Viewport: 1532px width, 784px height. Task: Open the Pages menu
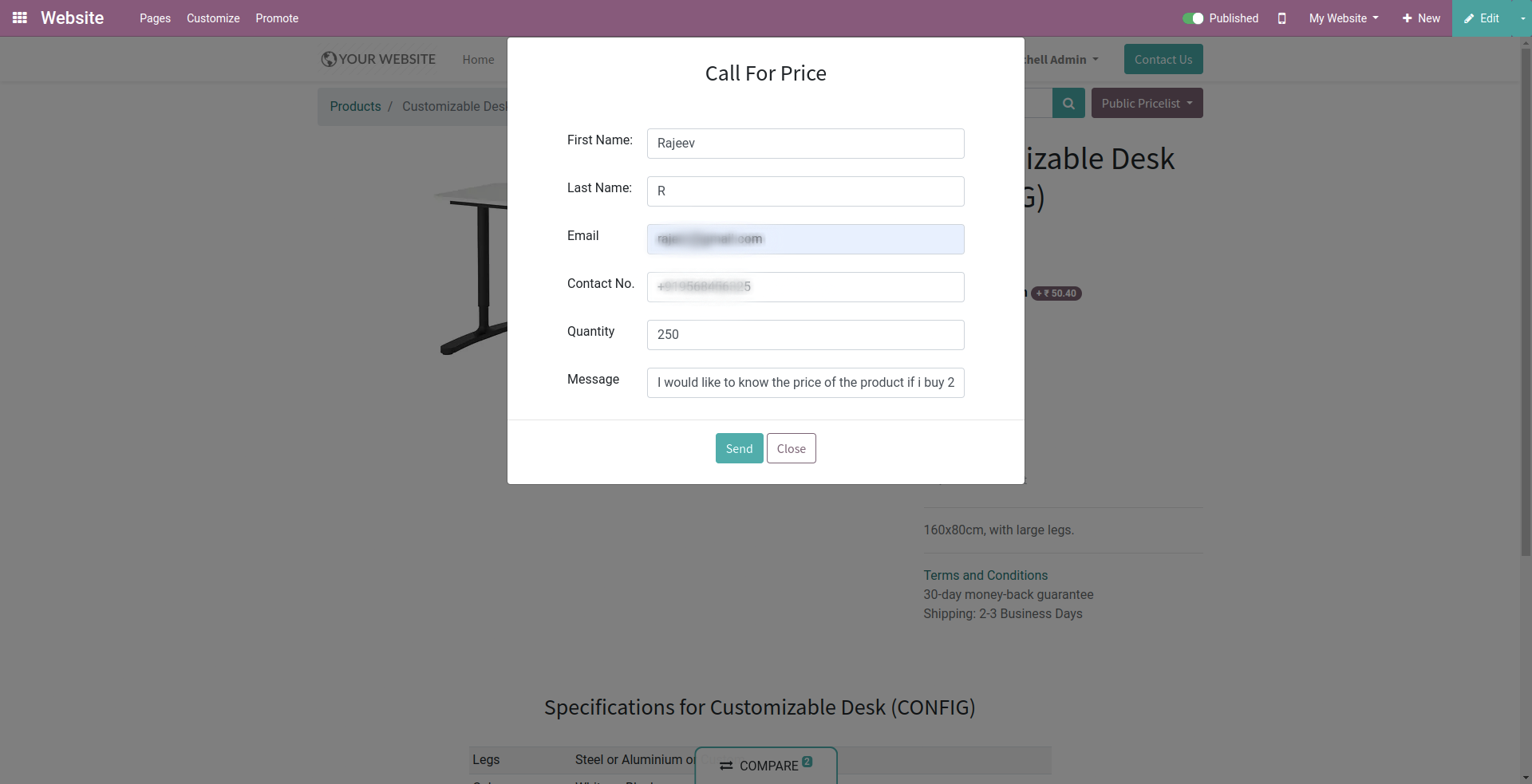tap(155, 18)
